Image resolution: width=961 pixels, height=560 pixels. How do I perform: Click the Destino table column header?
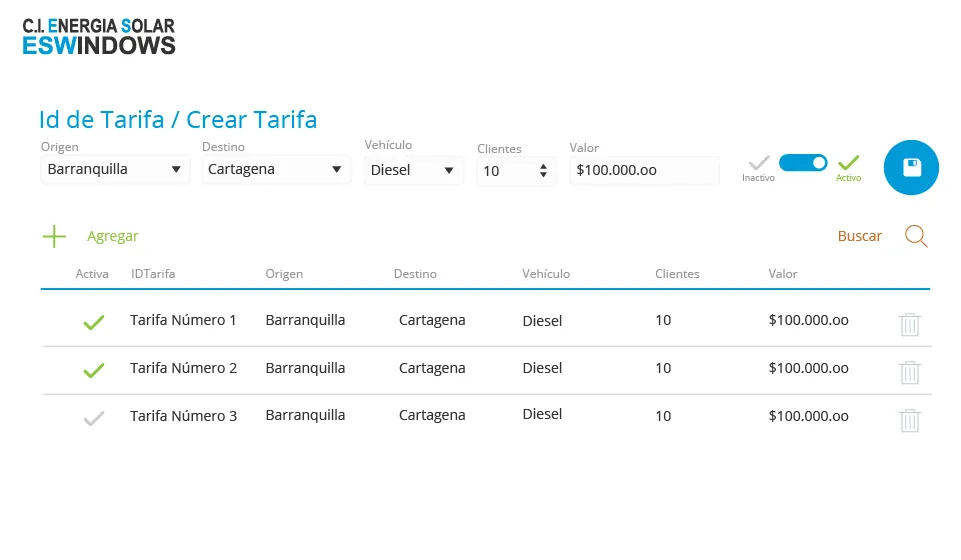pos(415,274)
